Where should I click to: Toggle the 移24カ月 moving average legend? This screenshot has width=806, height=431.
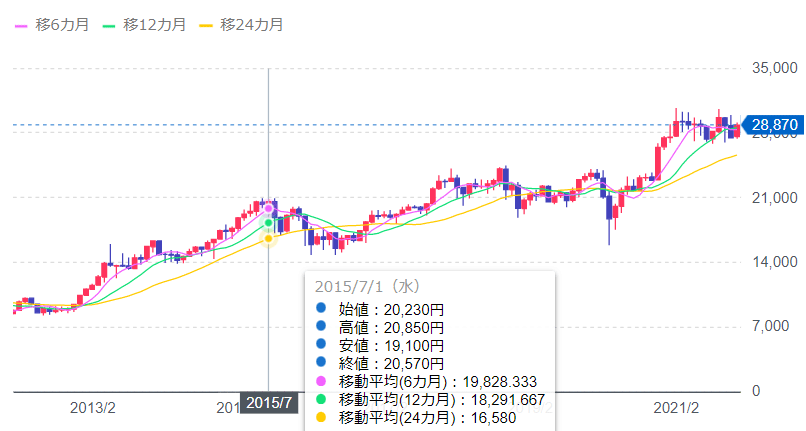tap(242, 25)
